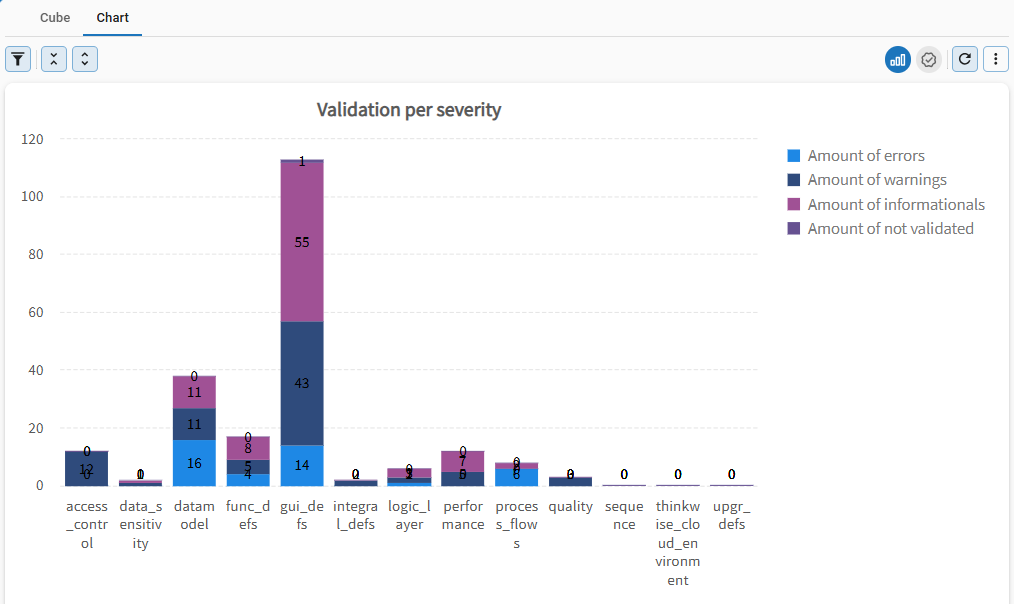Click the sequence axis label
This screenshot has width=1014, height=604.
coord(624,515)
